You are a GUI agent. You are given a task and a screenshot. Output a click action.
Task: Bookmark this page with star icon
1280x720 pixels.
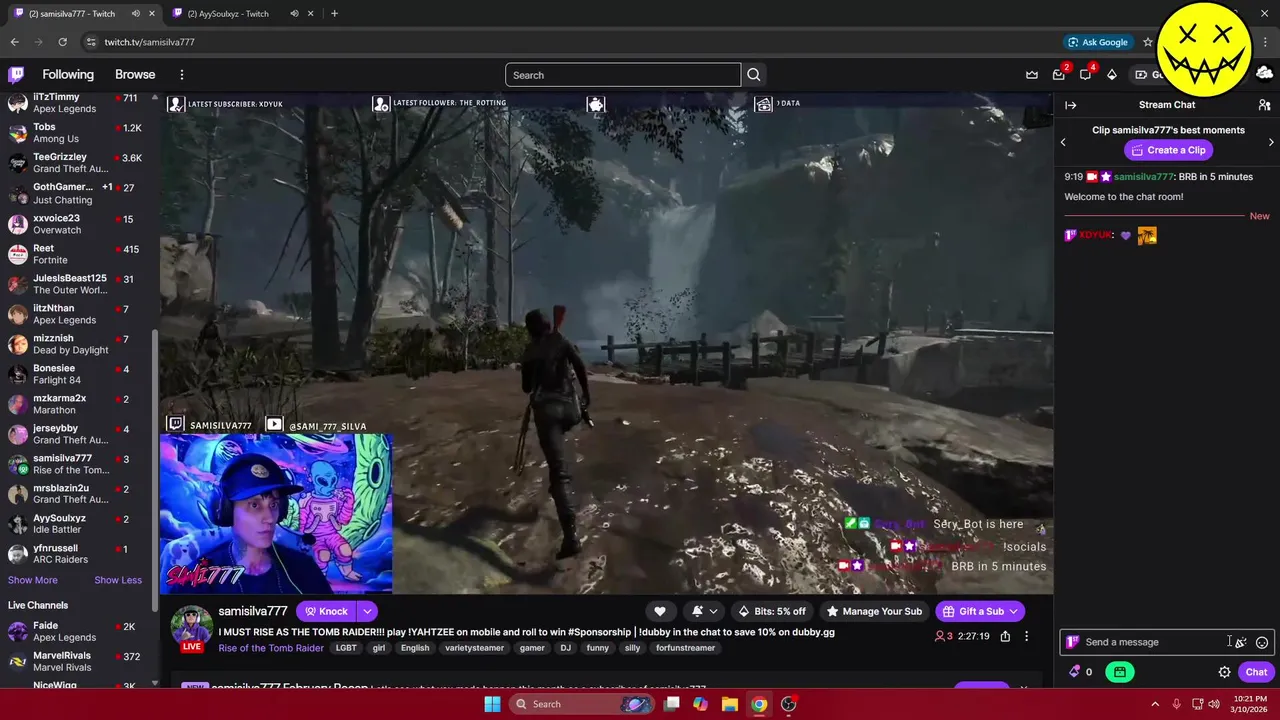1148,42
